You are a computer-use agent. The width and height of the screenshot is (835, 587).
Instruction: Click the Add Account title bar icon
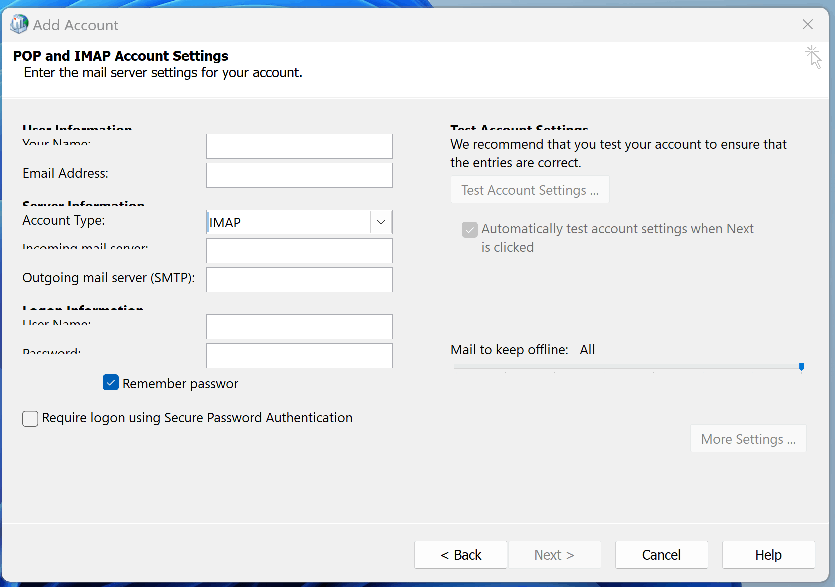click(18, 24)
